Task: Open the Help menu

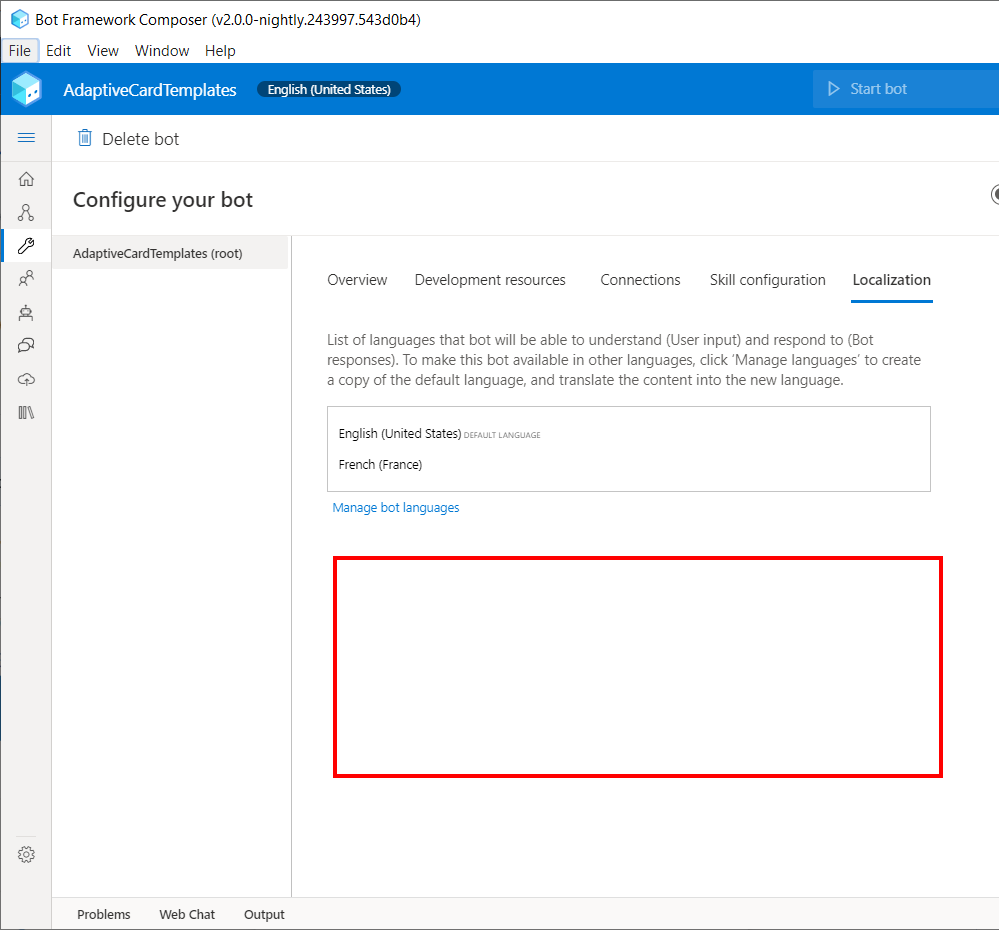Action: click(220, 50)
